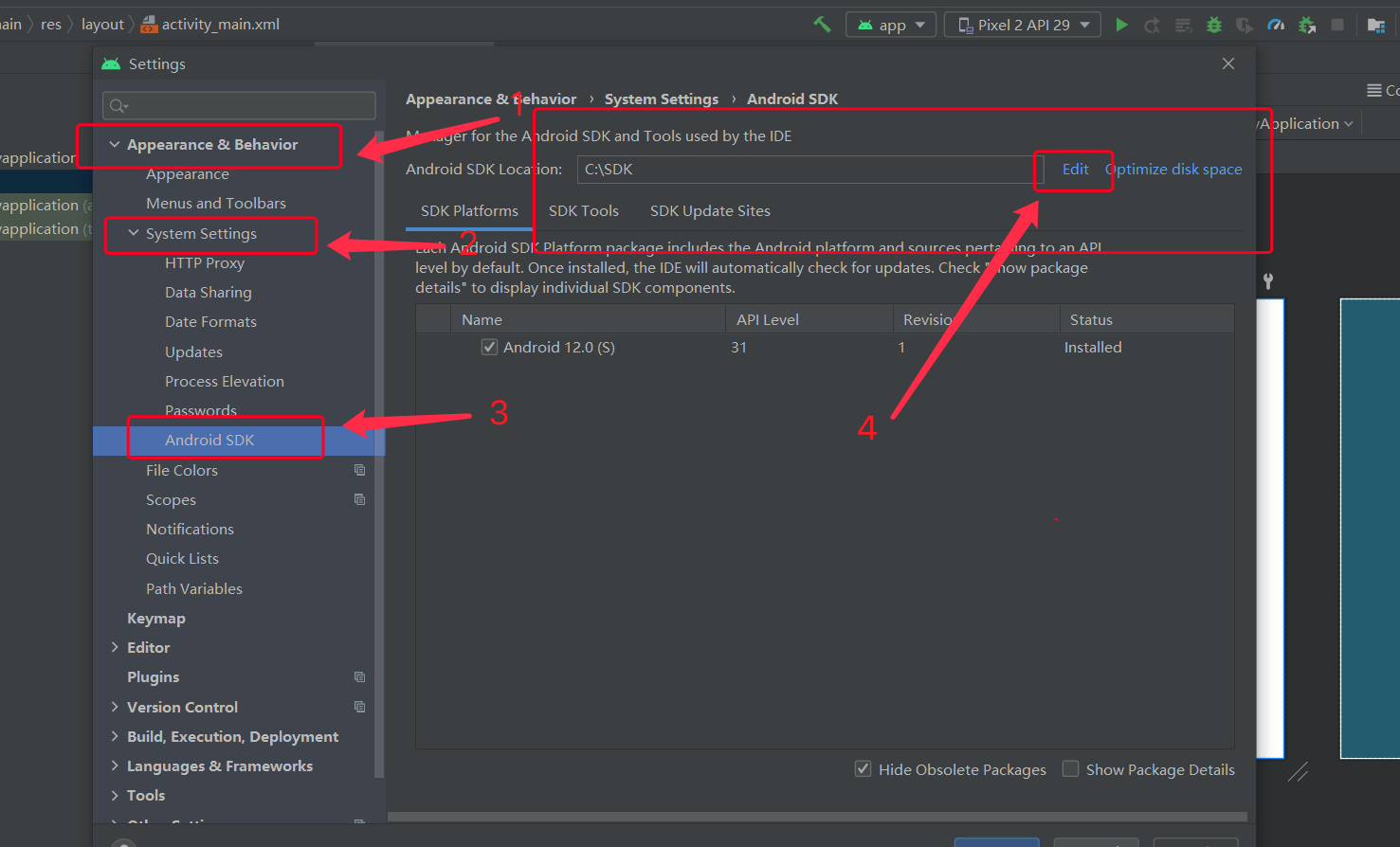The image size is (1400, 847).
Task: Click layout folder in navigation bar
Action: [102, 25]
